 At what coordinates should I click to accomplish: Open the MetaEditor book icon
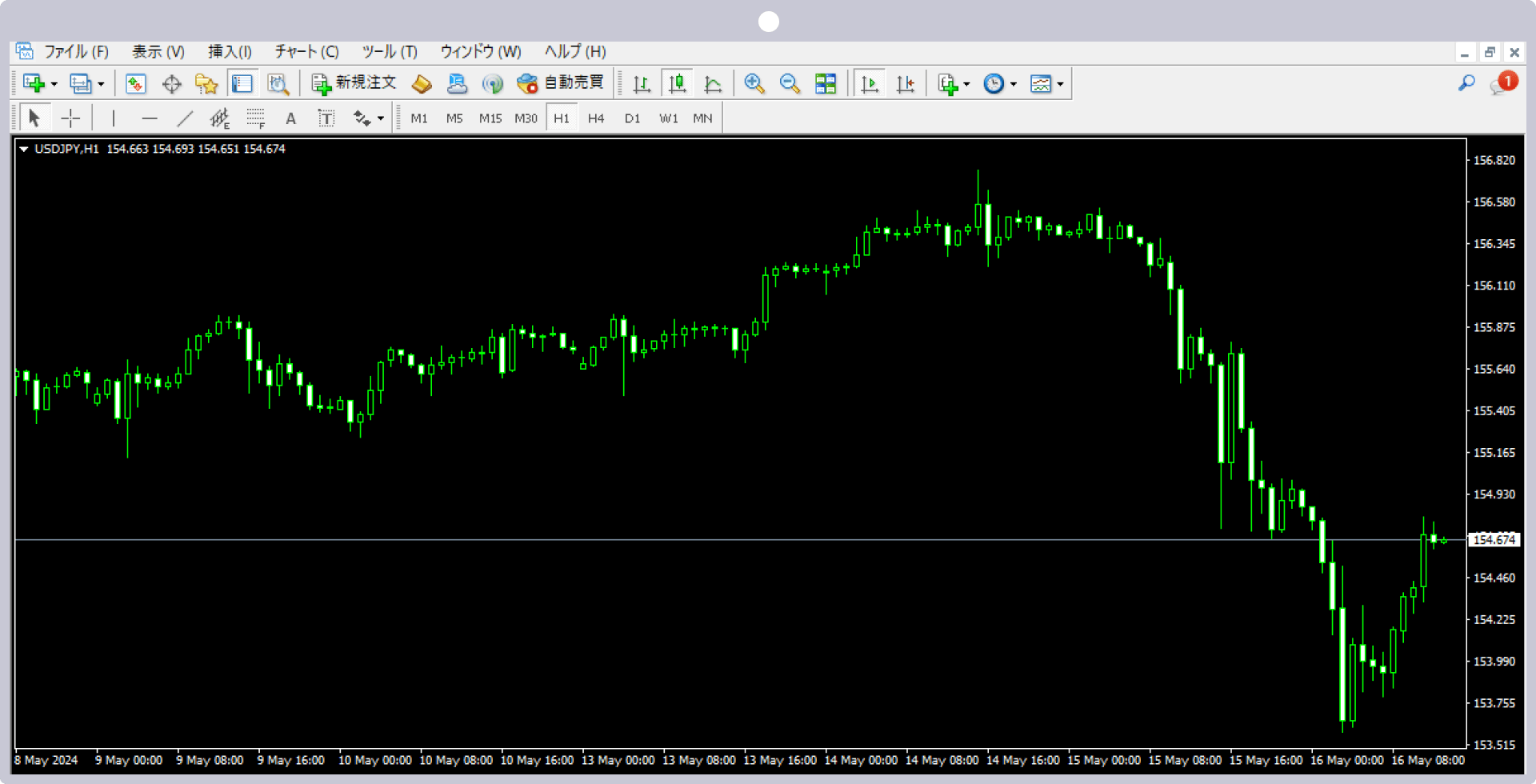click(422, 83)
